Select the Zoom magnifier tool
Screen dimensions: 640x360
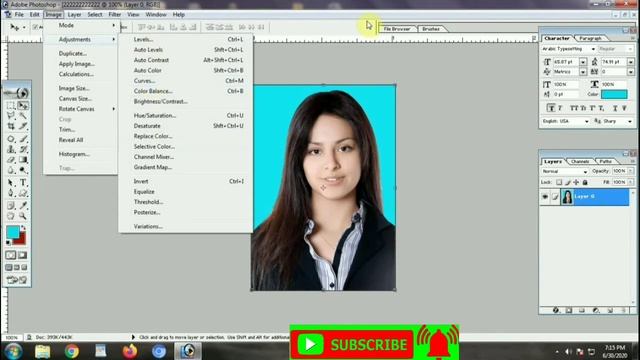tap(23, 216)
